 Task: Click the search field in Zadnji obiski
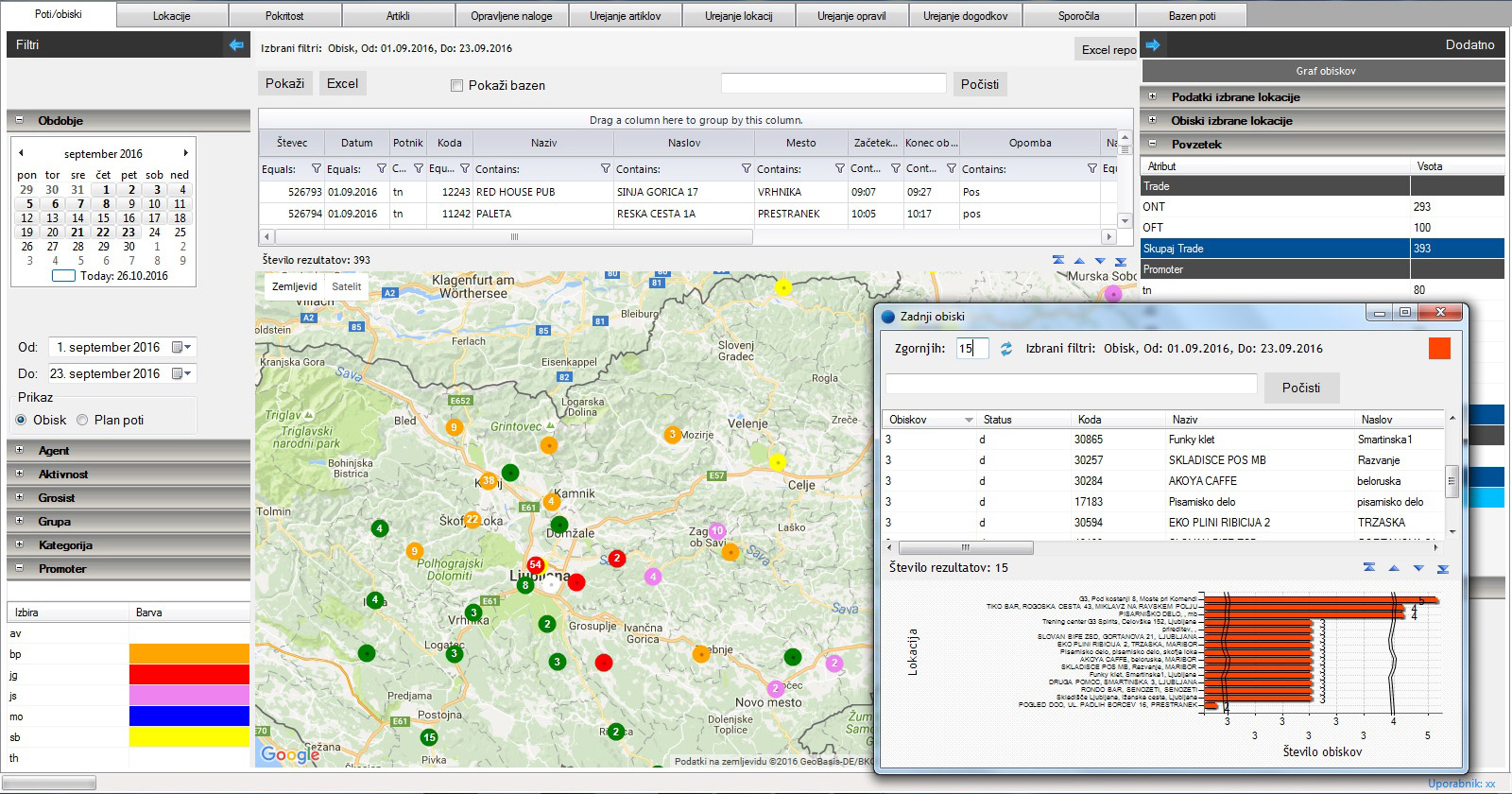(1071, 384)
